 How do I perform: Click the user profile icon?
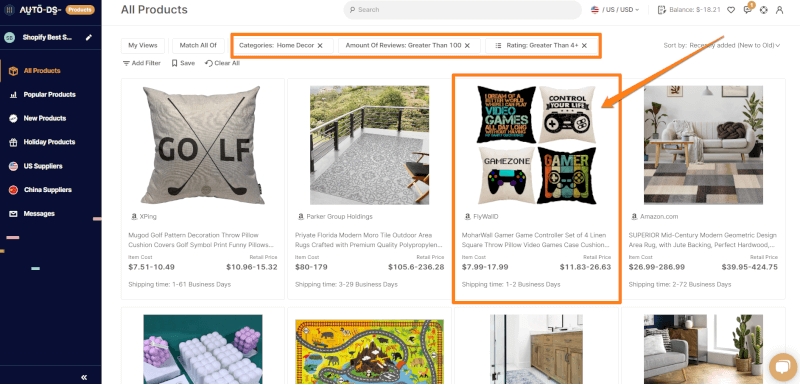coord(779,10)
